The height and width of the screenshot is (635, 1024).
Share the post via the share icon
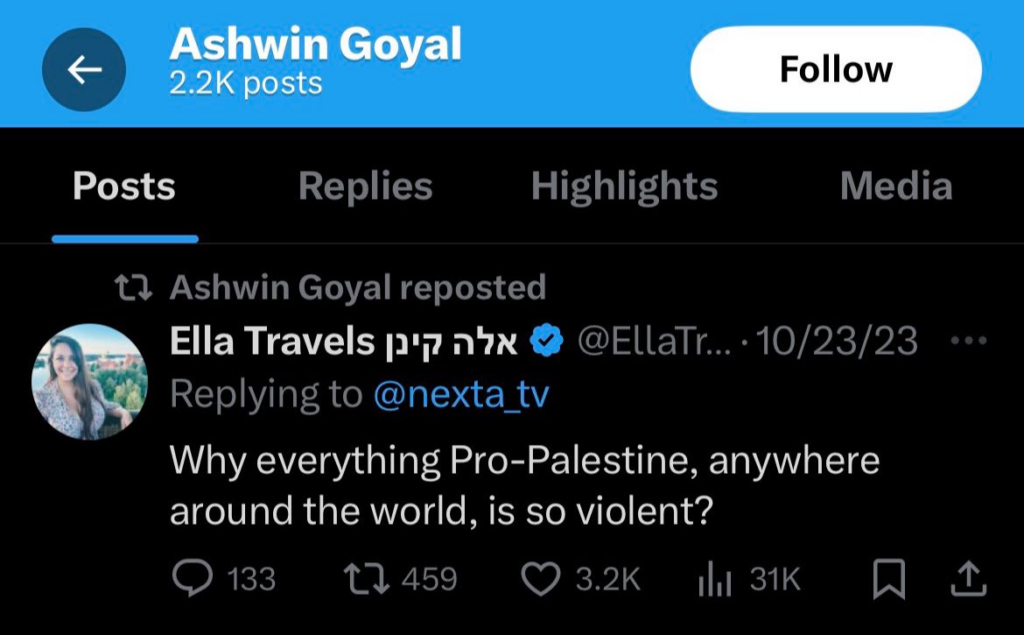[x=968, y=578]
